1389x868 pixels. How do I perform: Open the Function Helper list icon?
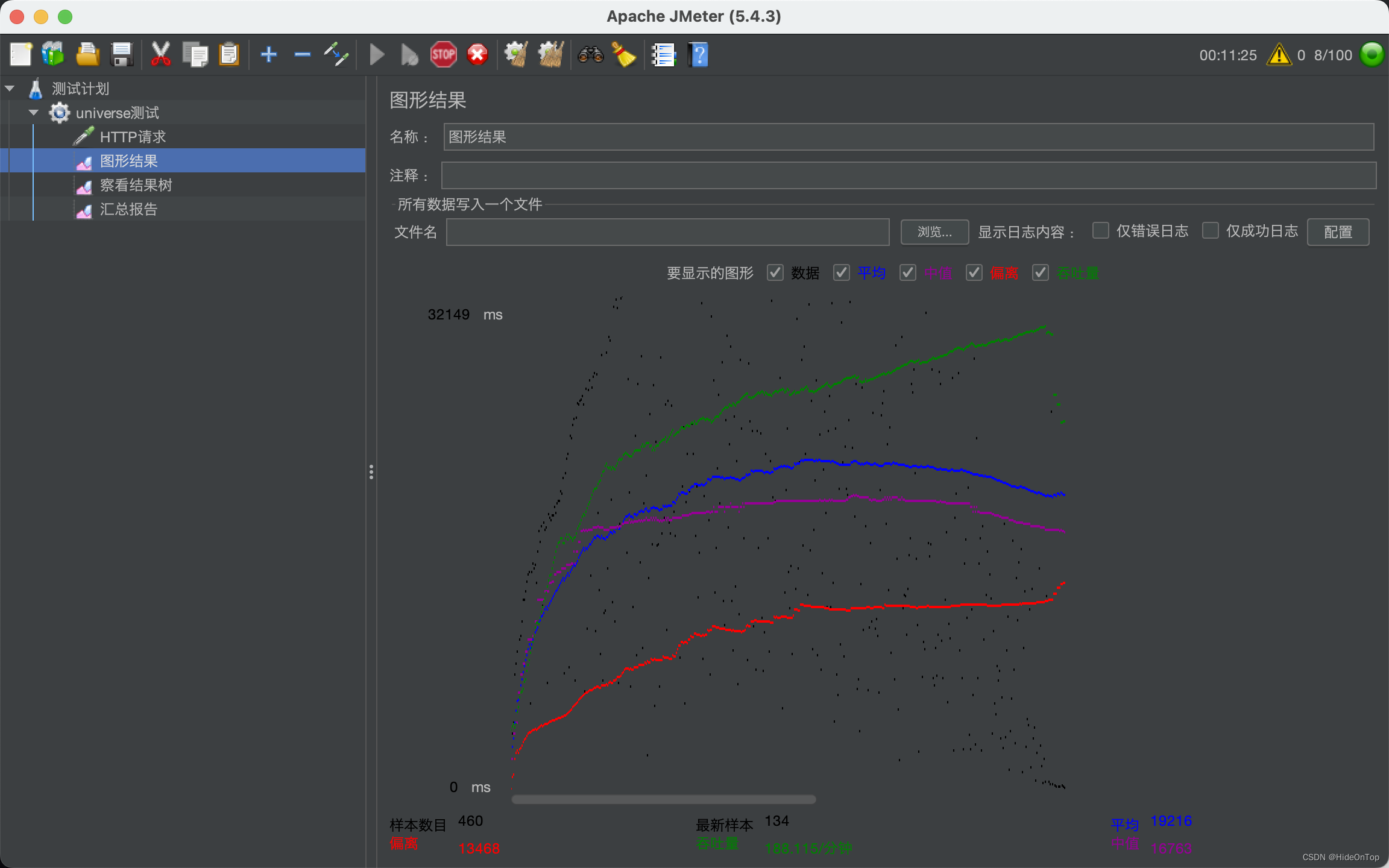click(x=664, y=55)
